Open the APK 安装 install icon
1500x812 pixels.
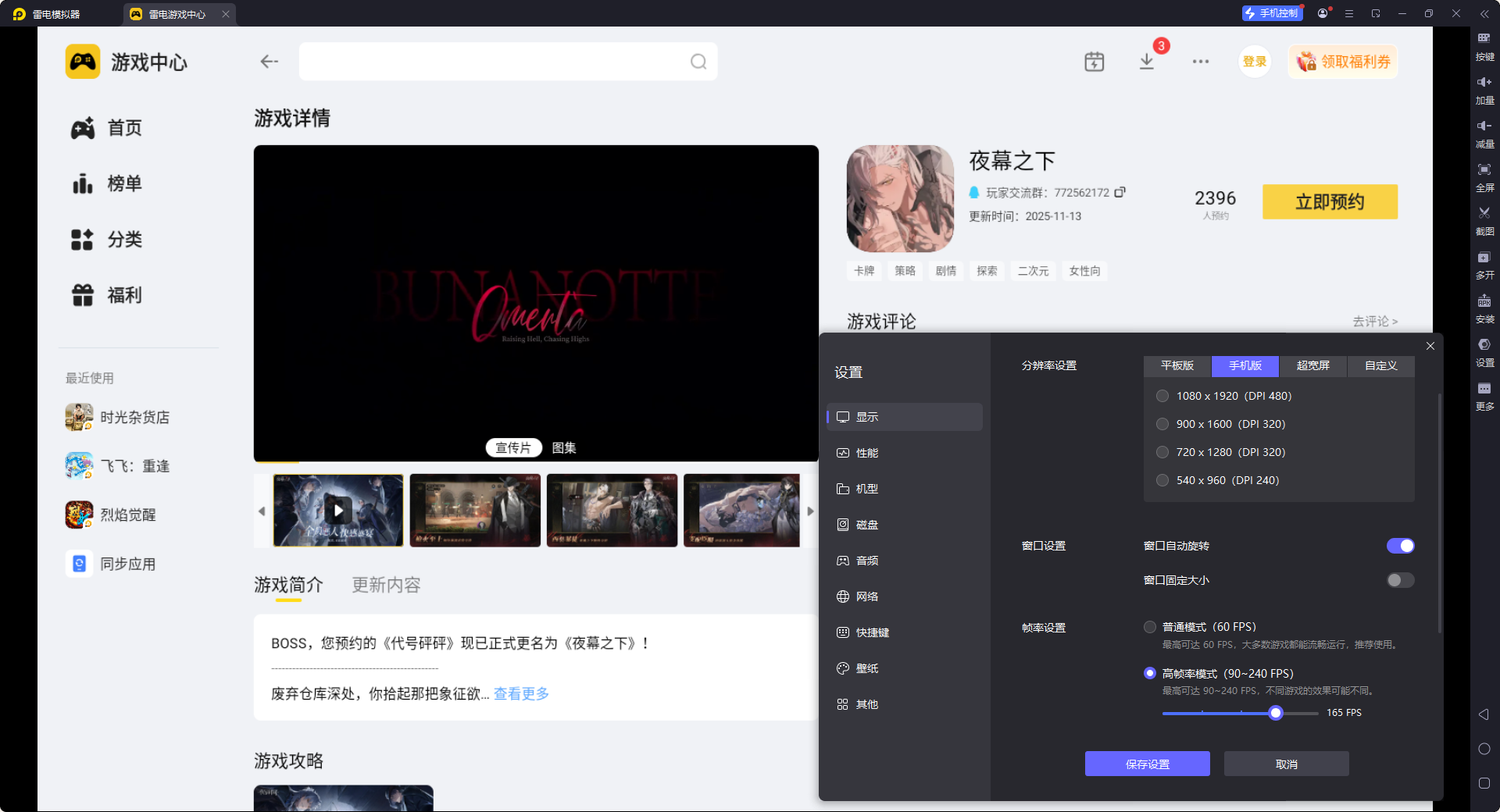click(1484, 309)
